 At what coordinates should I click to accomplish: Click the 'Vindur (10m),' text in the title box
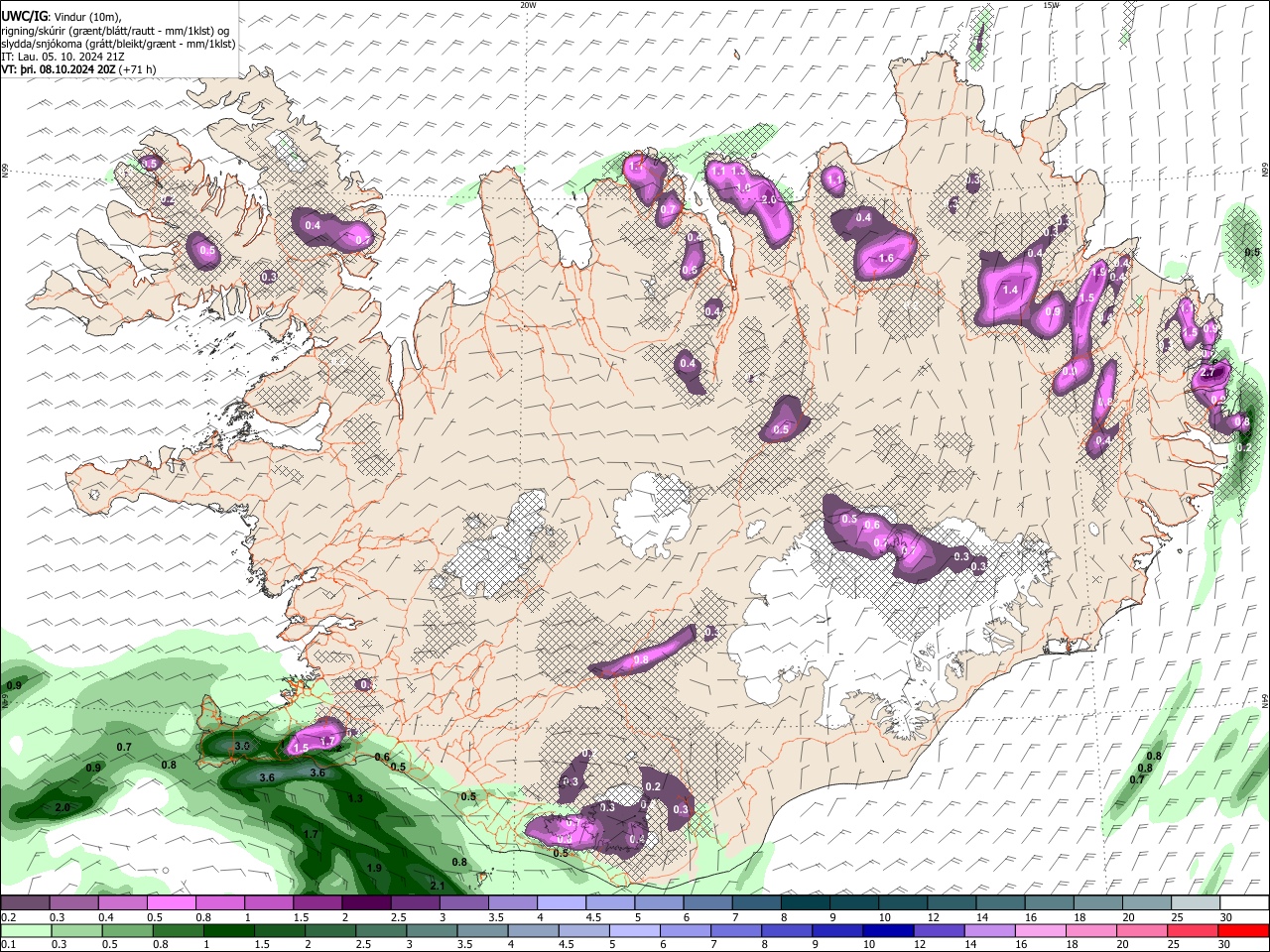click(86, 17)
